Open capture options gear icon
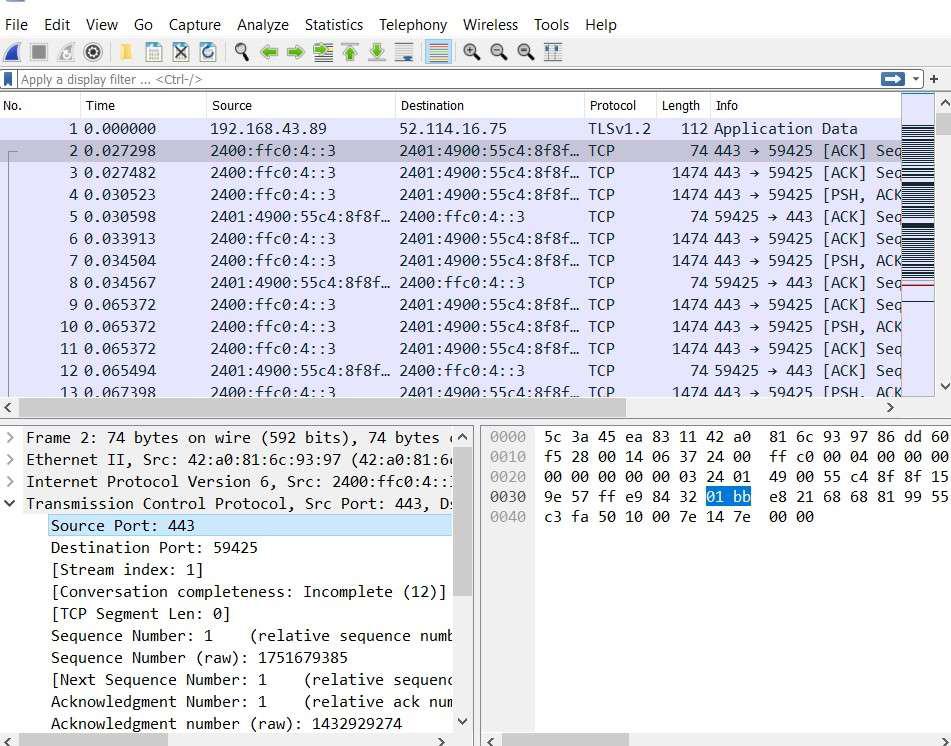Viewport: 951px width, 746px height. pos(93,53)
